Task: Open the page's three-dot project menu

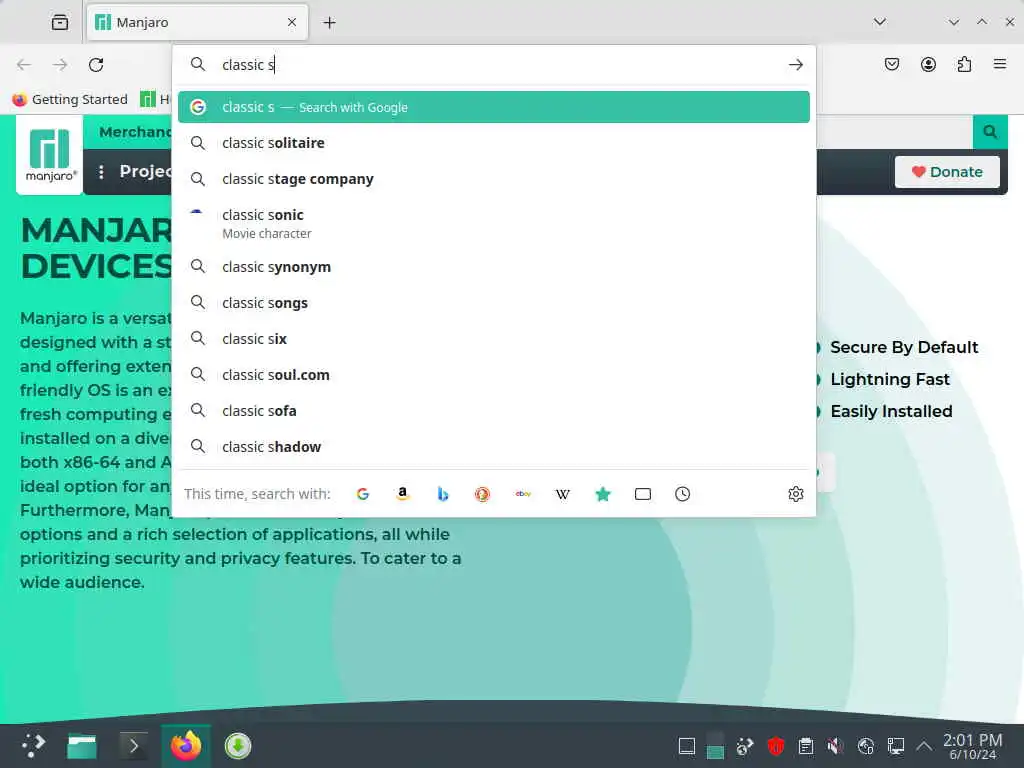Action: click(101, 172)
